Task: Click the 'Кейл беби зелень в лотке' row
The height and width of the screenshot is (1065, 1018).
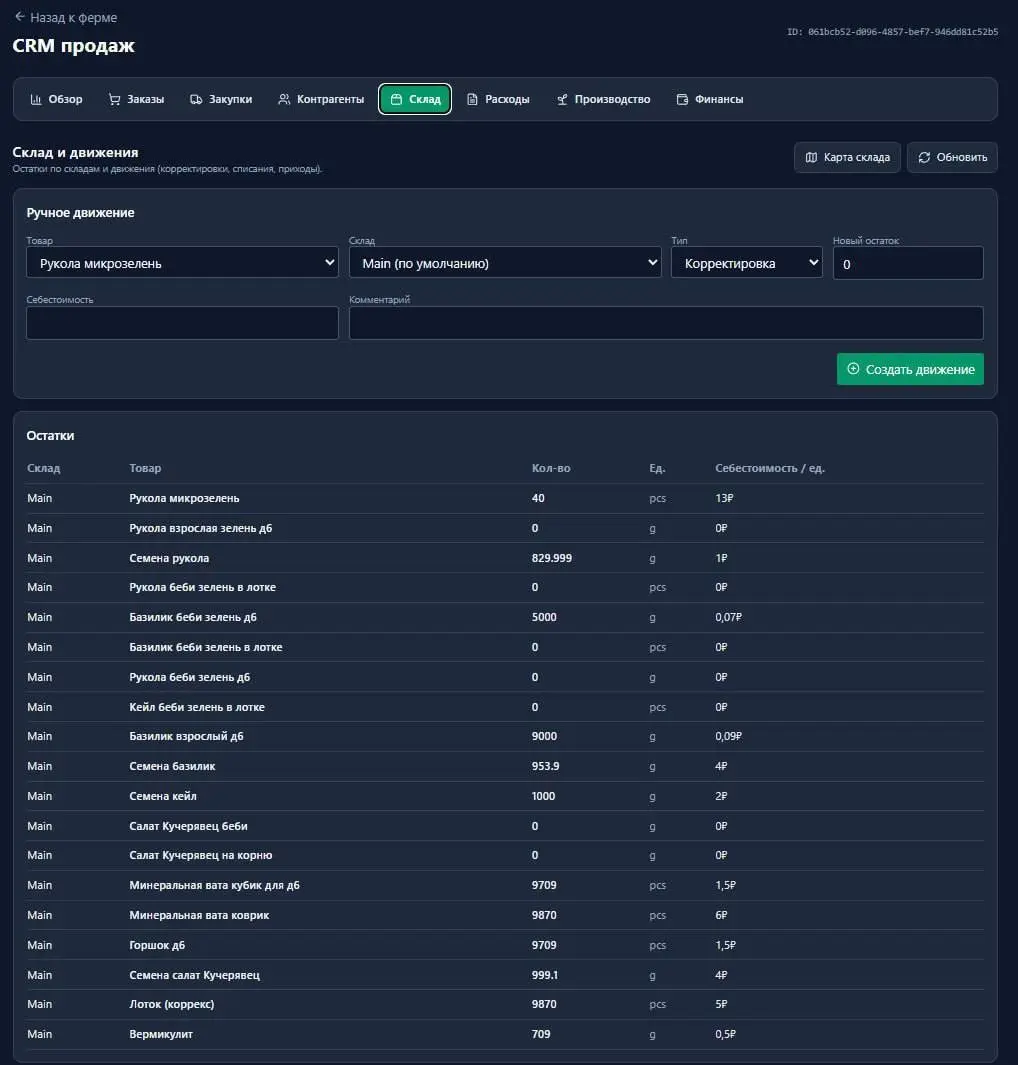Action: click(505, 706)
